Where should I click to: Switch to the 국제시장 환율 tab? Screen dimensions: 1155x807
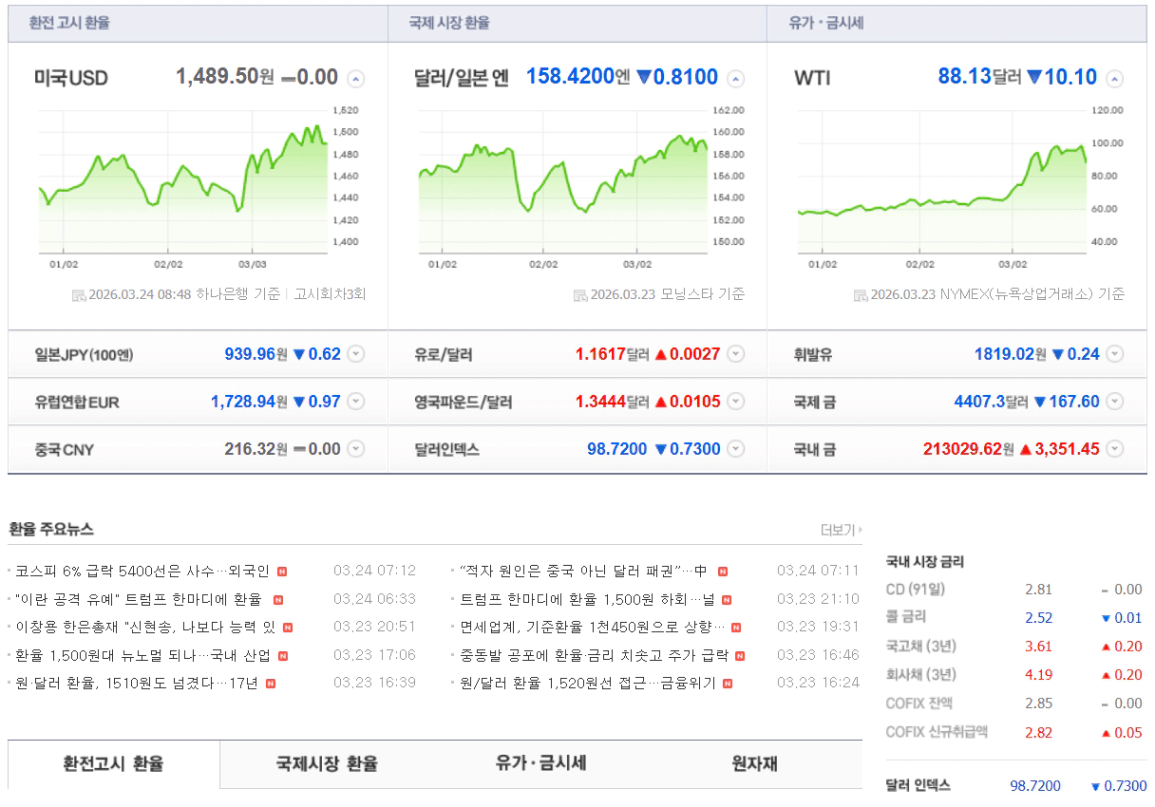coord(326,764)
